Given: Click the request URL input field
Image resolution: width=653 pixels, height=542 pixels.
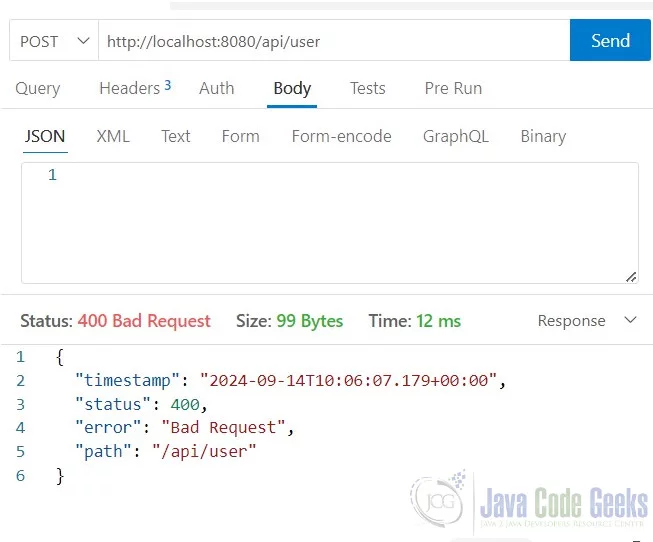Looking at the screenshot, I should tap(334, 41).
